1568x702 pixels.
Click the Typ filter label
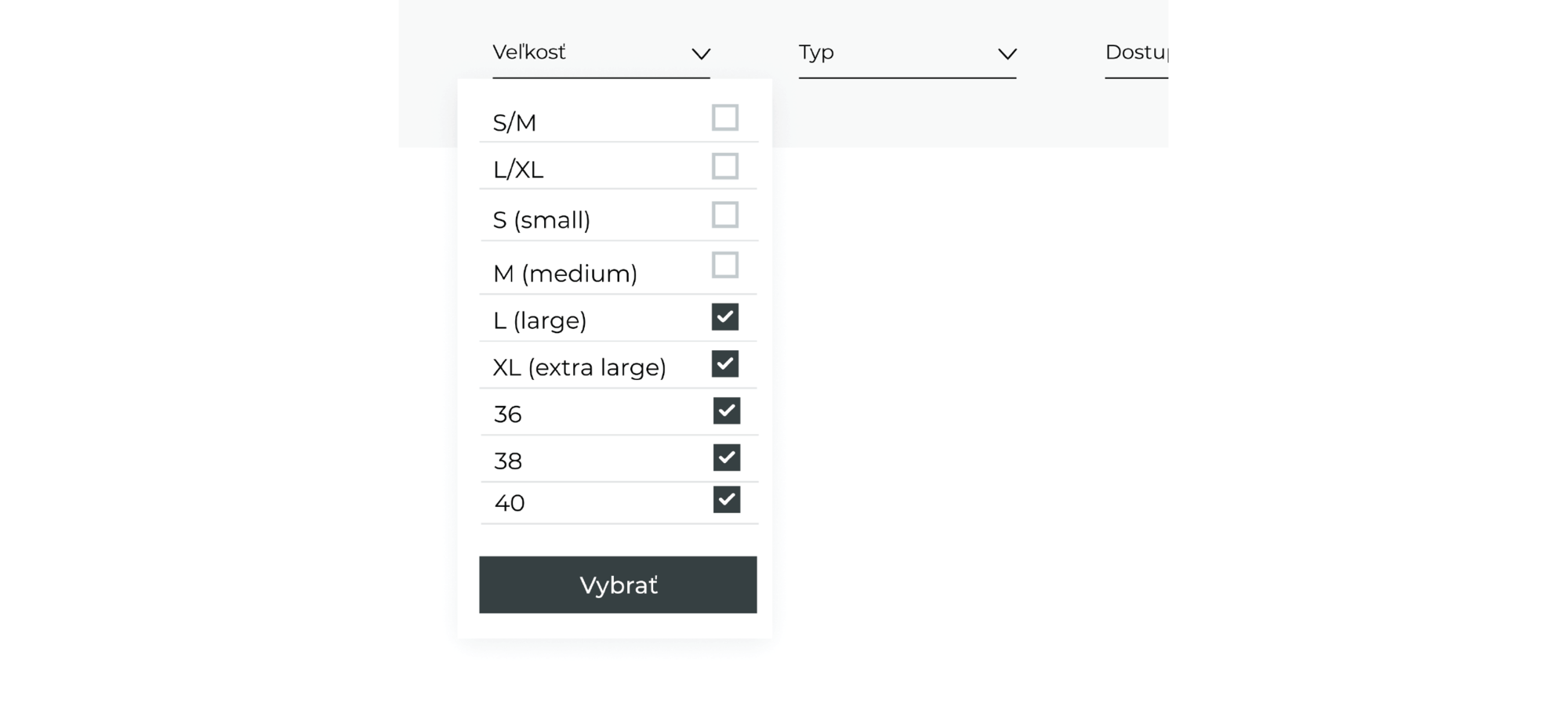tap(816, 52)
